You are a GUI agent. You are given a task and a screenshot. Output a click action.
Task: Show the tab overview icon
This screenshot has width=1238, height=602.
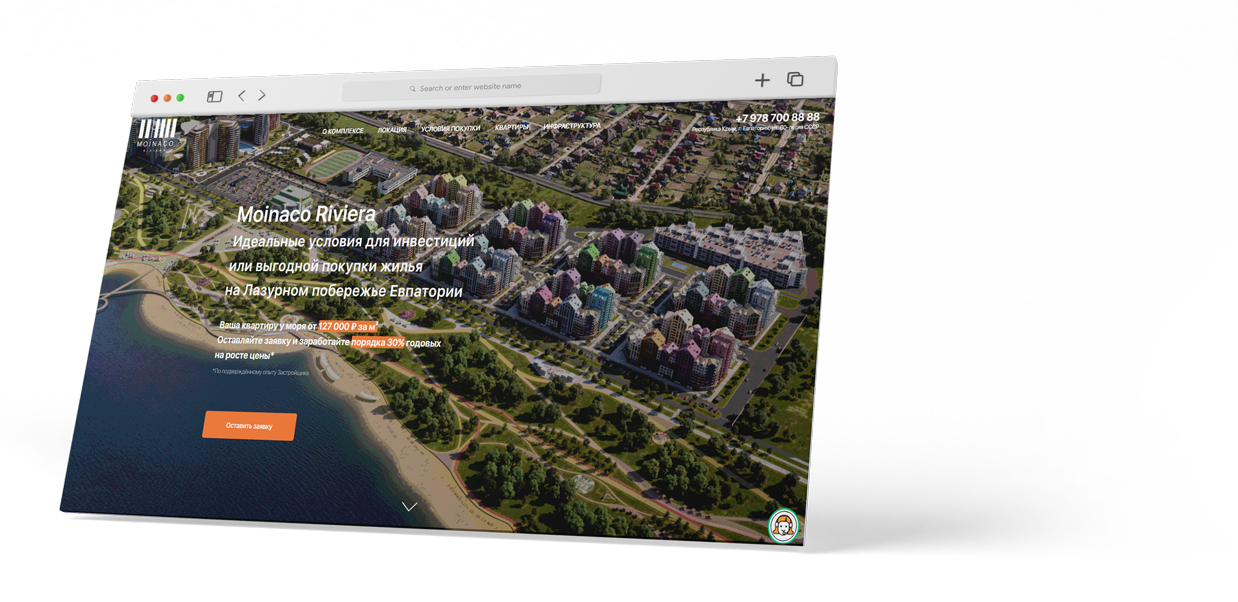coord(795,79)
